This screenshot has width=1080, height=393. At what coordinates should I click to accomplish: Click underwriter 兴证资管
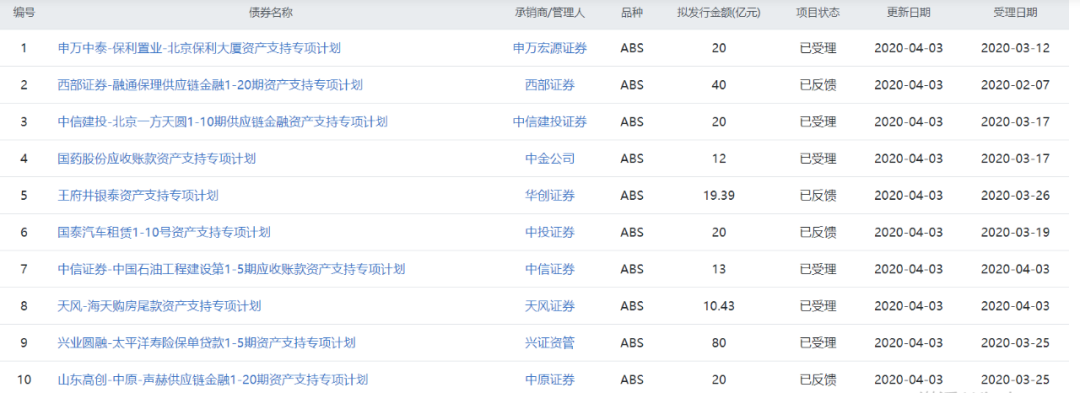pos(550,343)
